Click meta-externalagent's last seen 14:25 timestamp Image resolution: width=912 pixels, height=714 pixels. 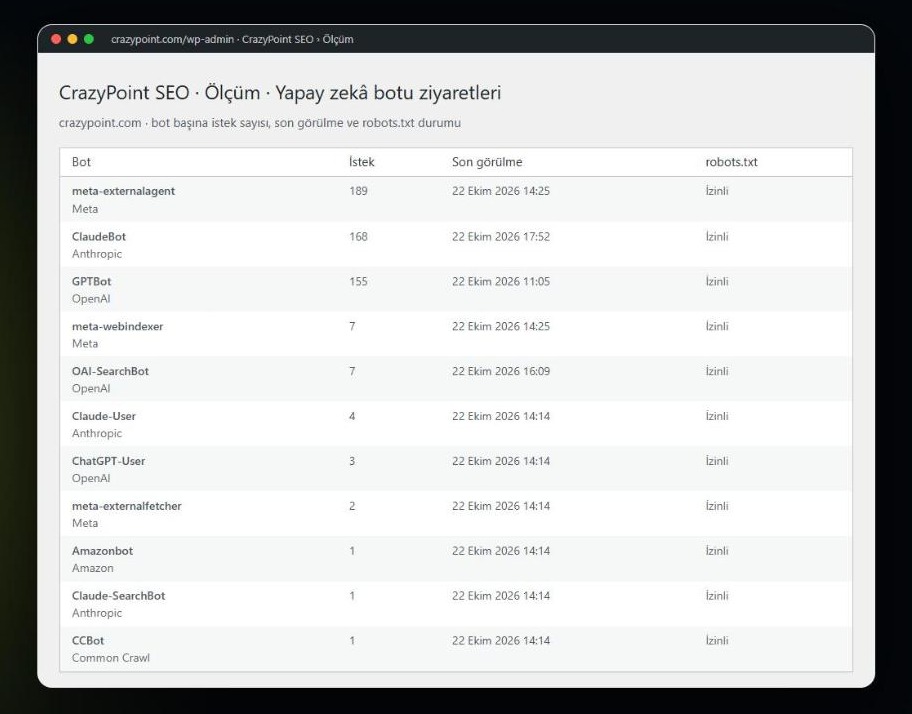point(501,191)
